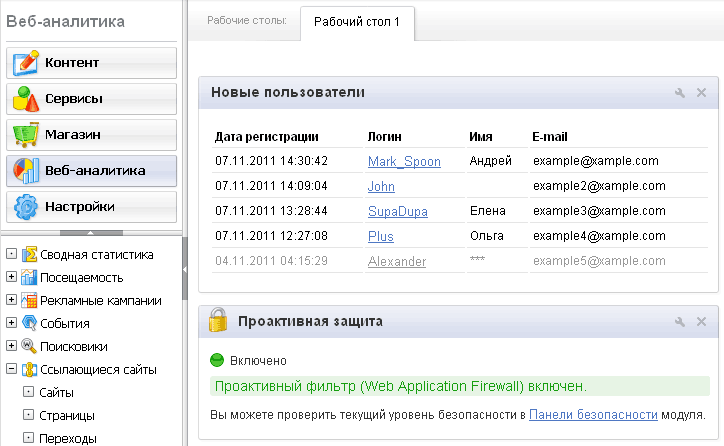
Task: Switch to the Рабочий стол 1 tab
Action: point(357,22)
